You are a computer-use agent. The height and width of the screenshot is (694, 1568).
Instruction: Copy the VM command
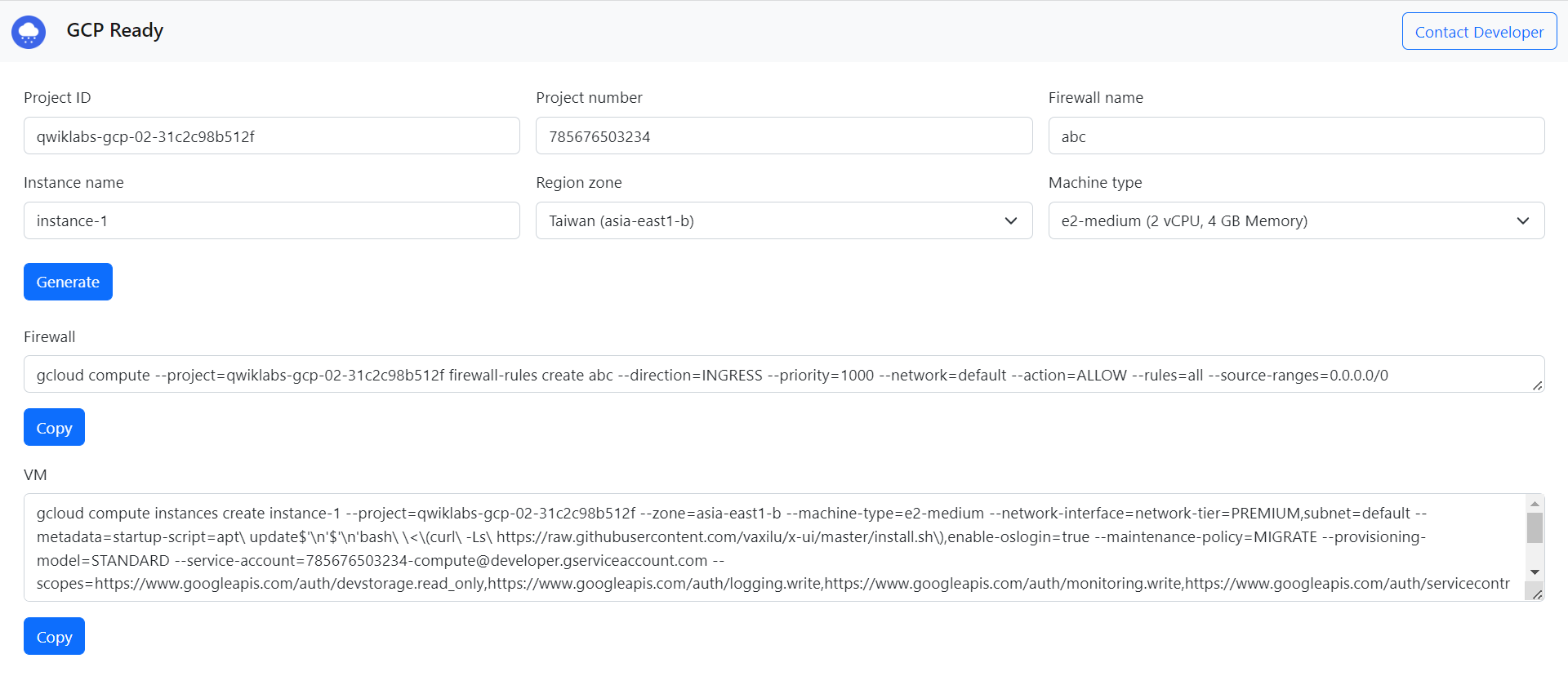tap(54, 636)
